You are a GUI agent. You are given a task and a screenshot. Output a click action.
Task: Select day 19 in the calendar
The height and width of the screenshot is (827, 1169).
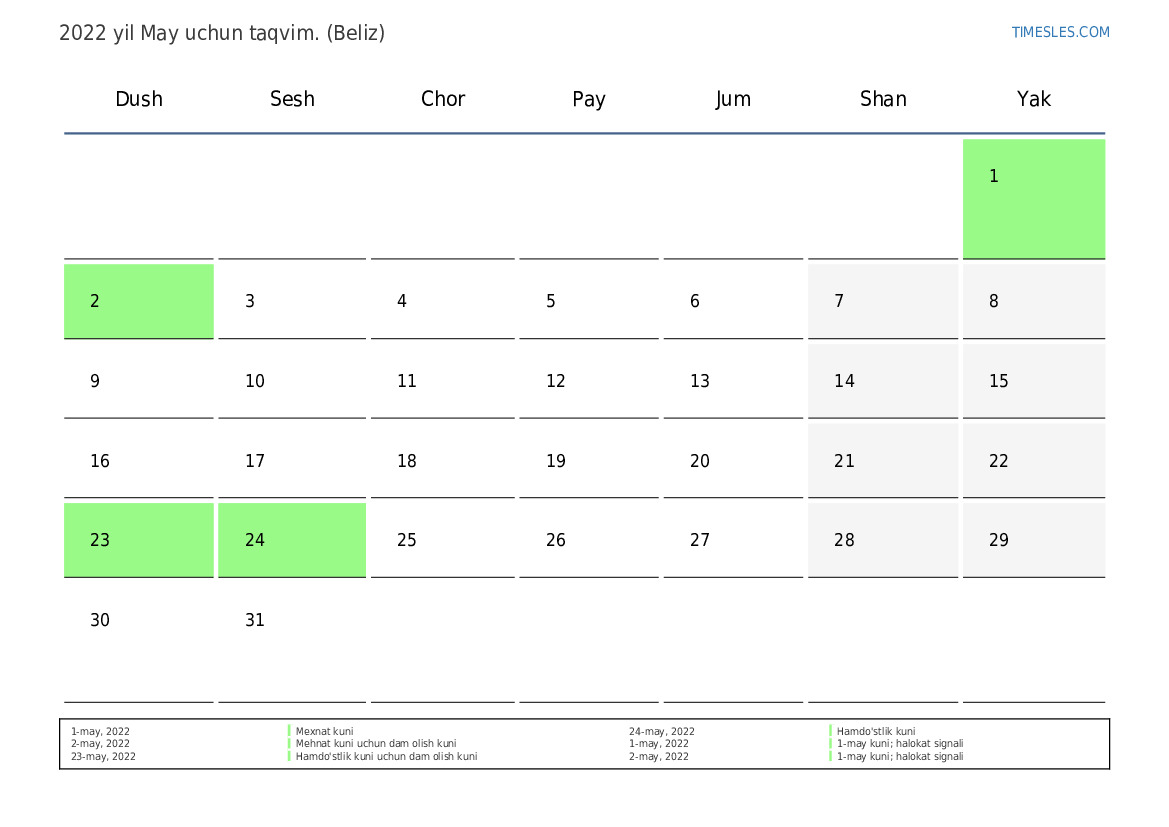588,461
